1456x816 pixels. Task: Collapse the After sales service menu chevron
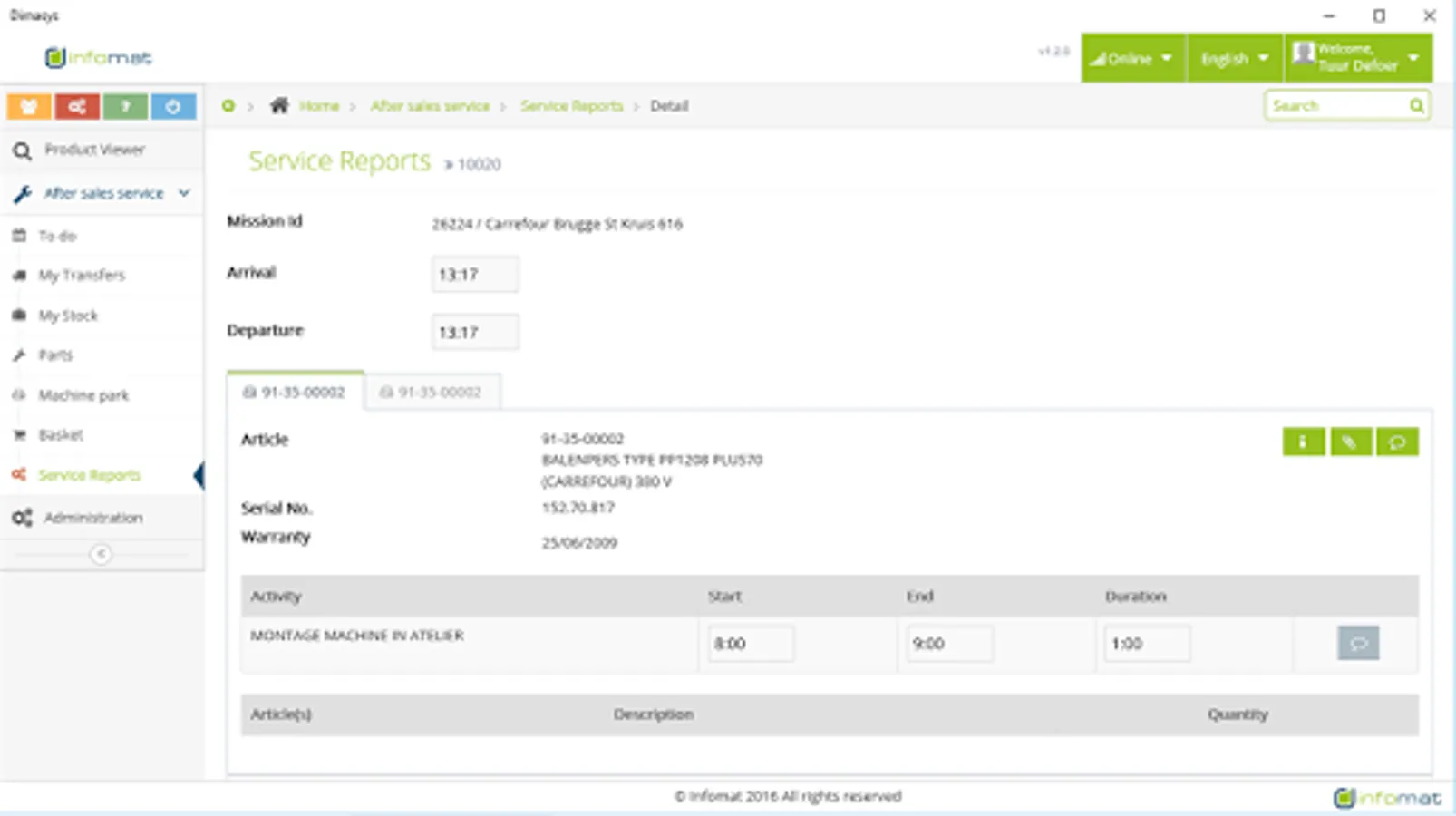[x=184, y=193]
